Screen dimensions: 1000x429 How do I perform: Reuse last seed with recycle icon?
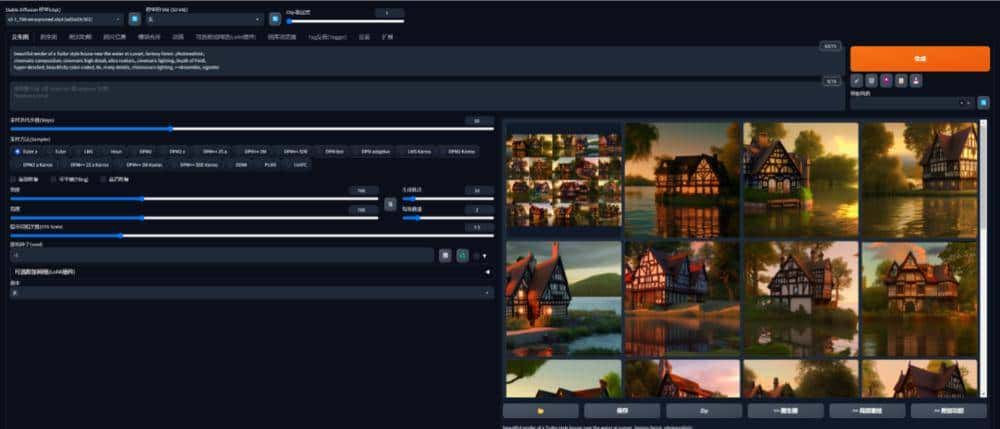(462, 255)
